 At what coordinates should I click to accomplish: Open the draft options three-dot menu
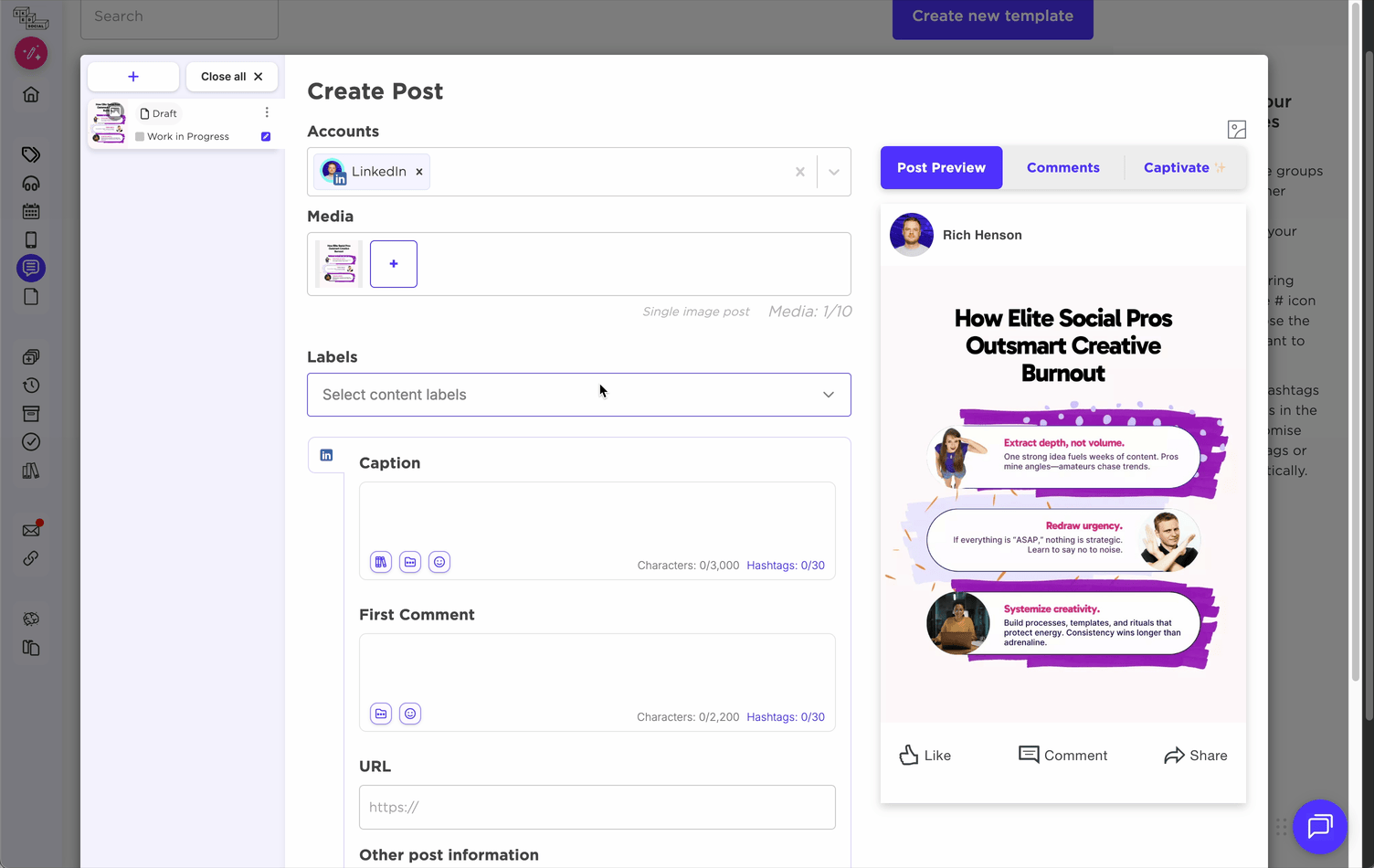266,111
